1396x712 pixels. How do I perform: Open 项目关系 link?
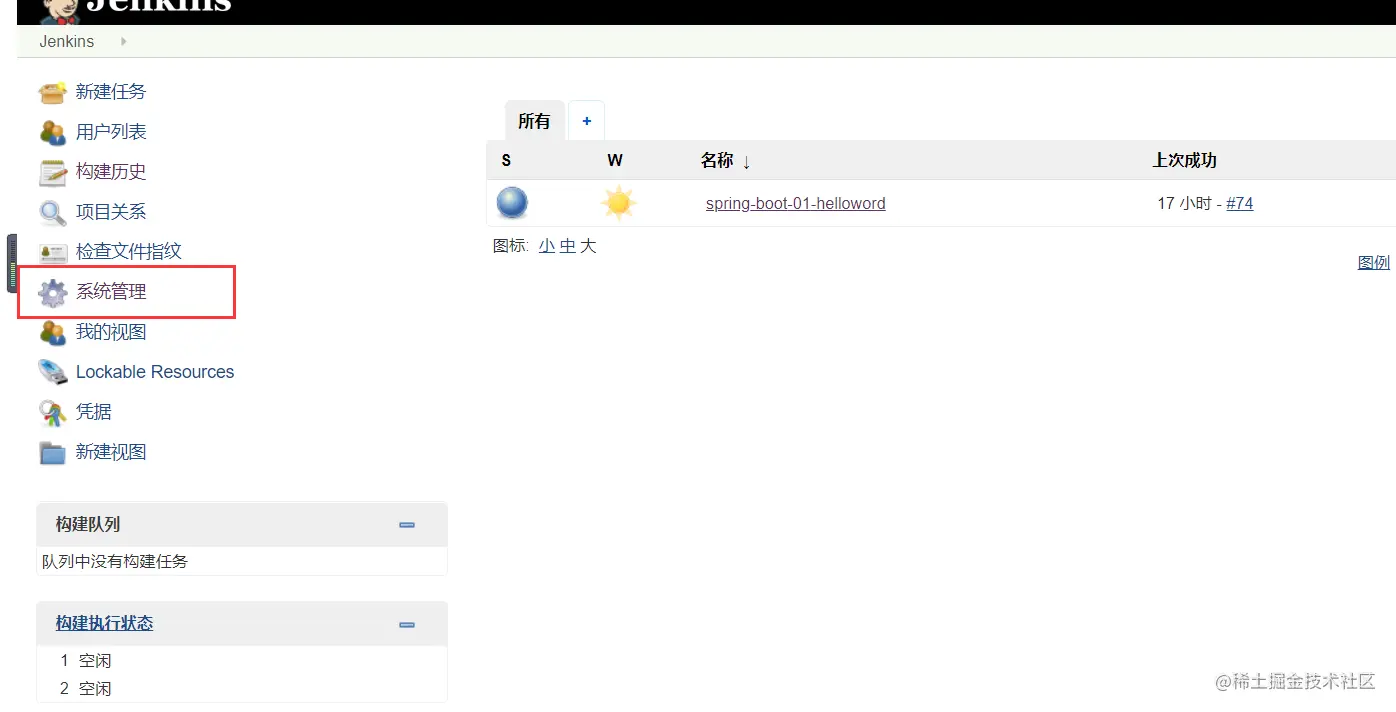click(x=111, y=212)
